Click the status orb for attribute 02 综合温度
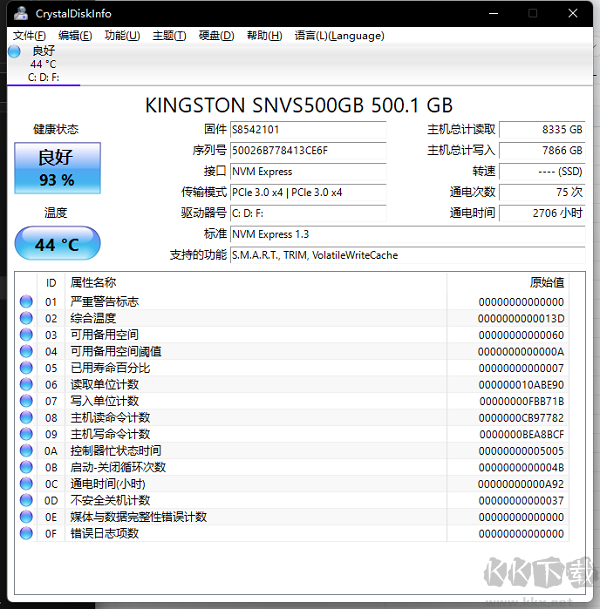 coord(26,318)
